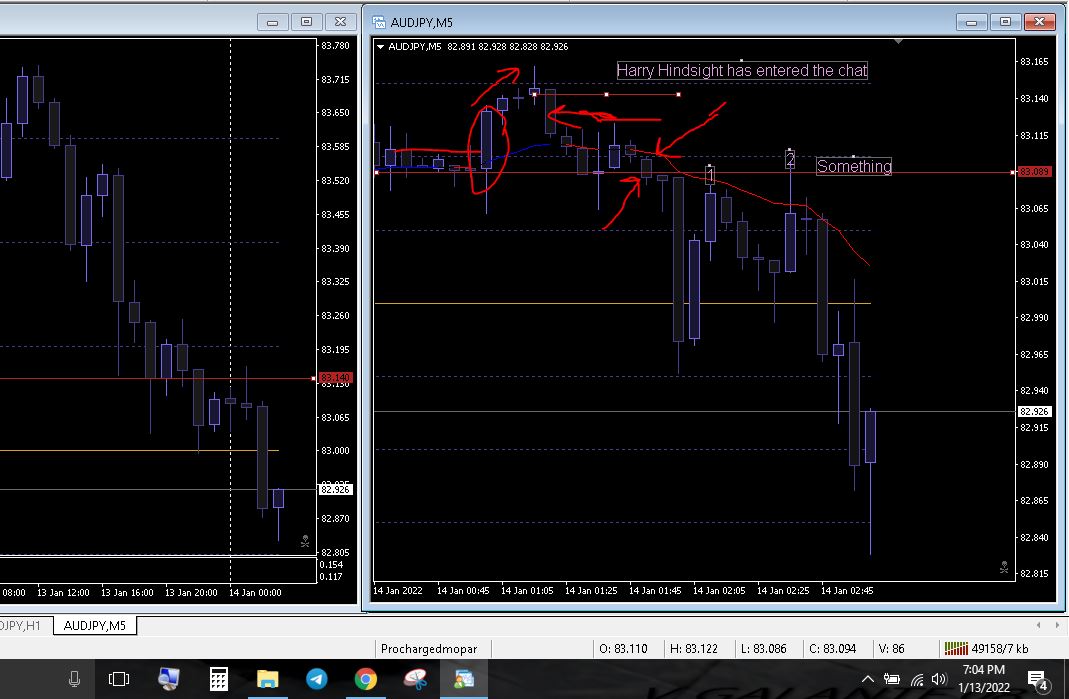Open Telegram from the taskbar
1069x699 pixels.
coord(316,679)
